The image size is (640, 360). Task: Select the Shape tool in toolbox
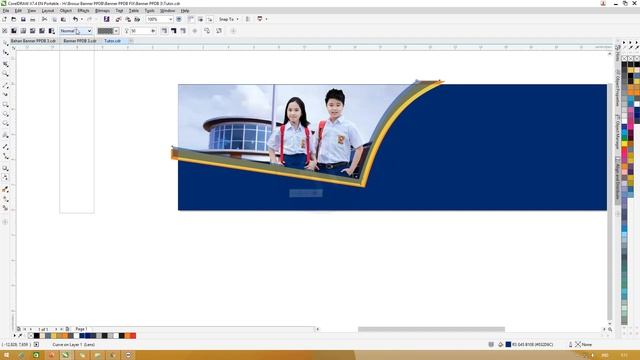(5, 53)
